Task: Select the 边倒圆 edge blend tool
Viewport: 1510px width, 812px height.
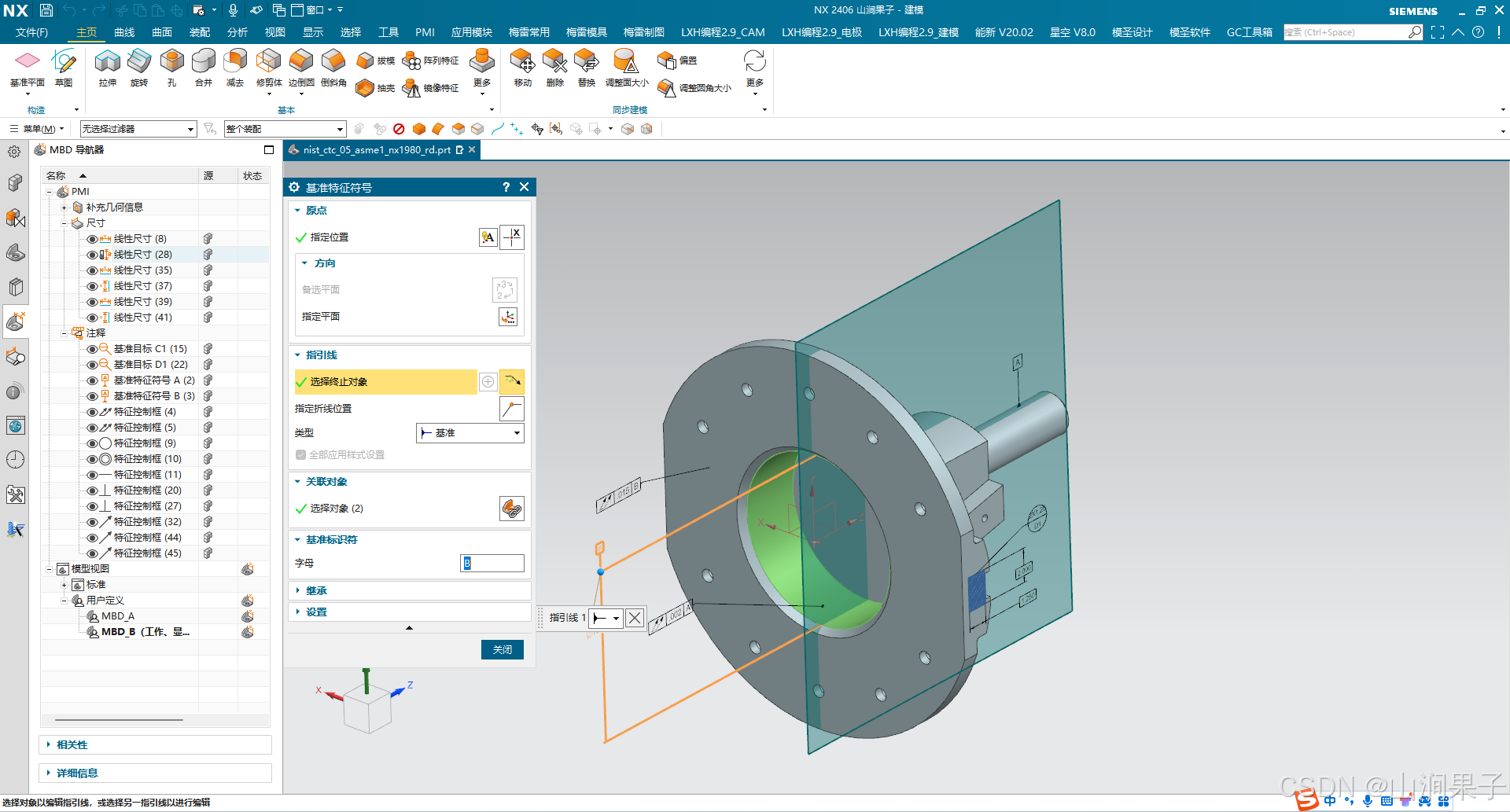Action: (x=301, y=67)
